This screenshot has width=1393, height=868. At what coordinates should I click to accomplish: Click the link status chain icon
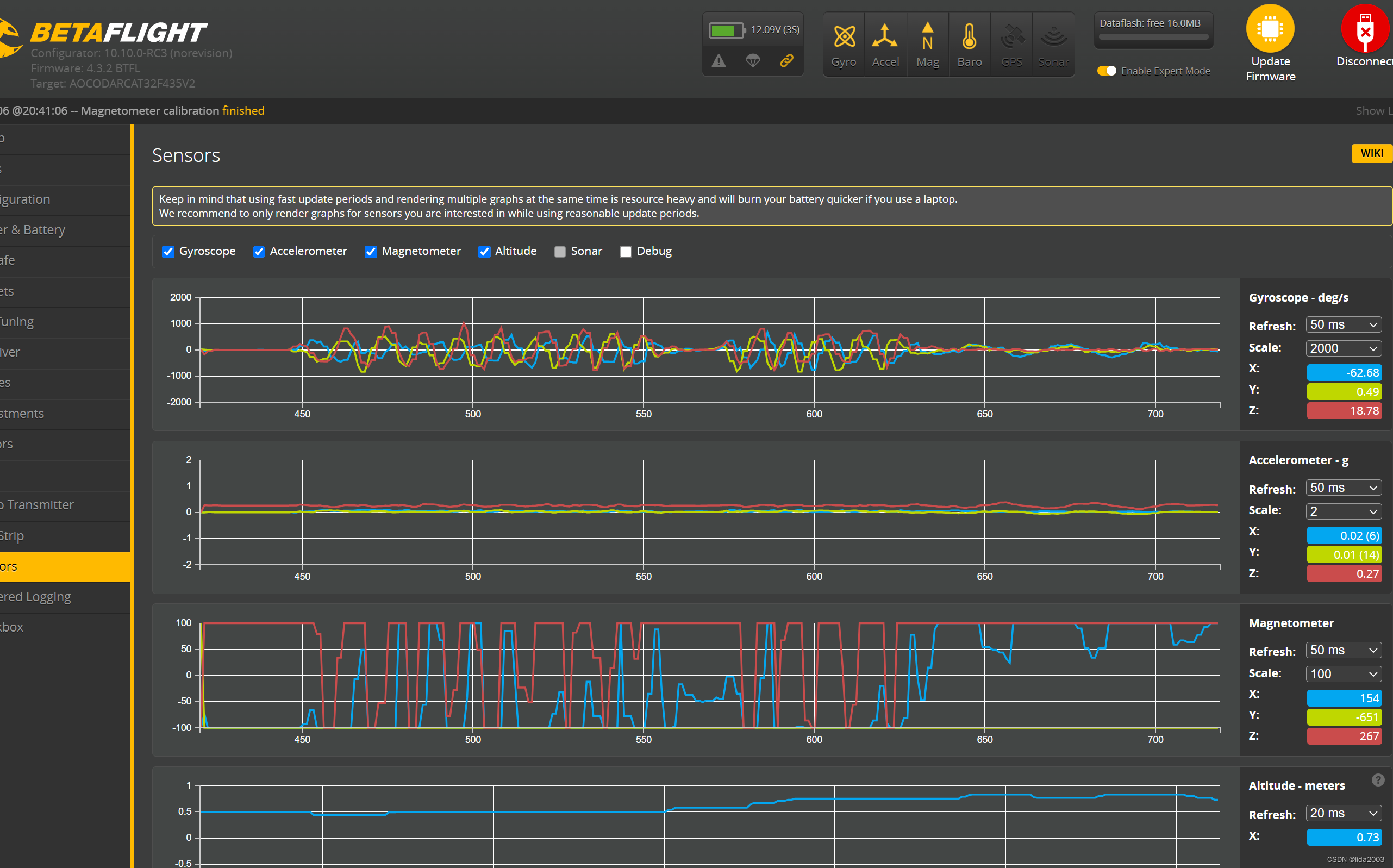click(x=786, y=61)
